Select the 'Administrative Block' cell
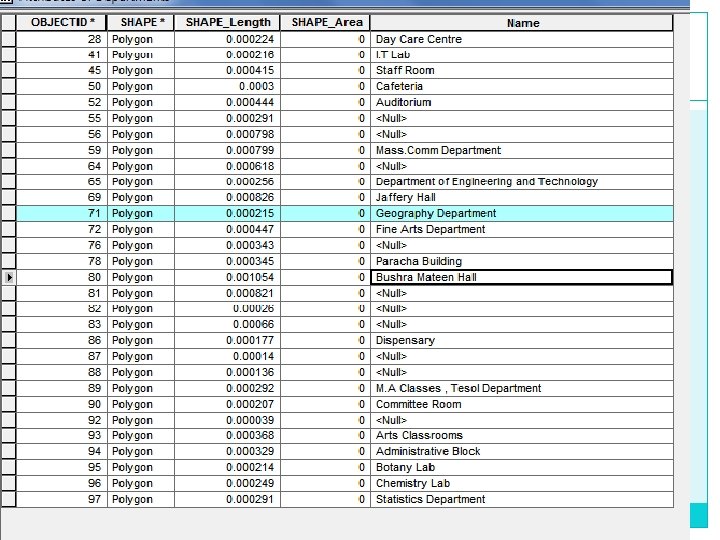Image resolution: width=720 pixels, height=540 pixels. pos(522,451)
